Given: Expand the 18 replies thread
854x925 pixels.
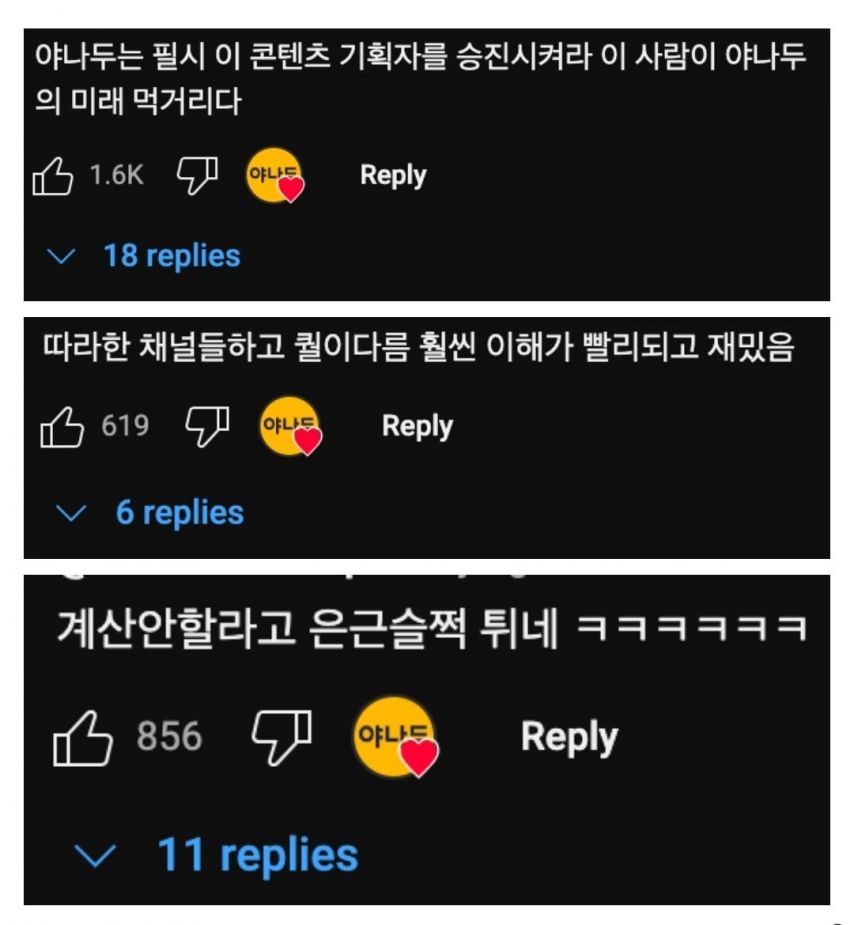Looking at the screenshot, I should 172,257.
